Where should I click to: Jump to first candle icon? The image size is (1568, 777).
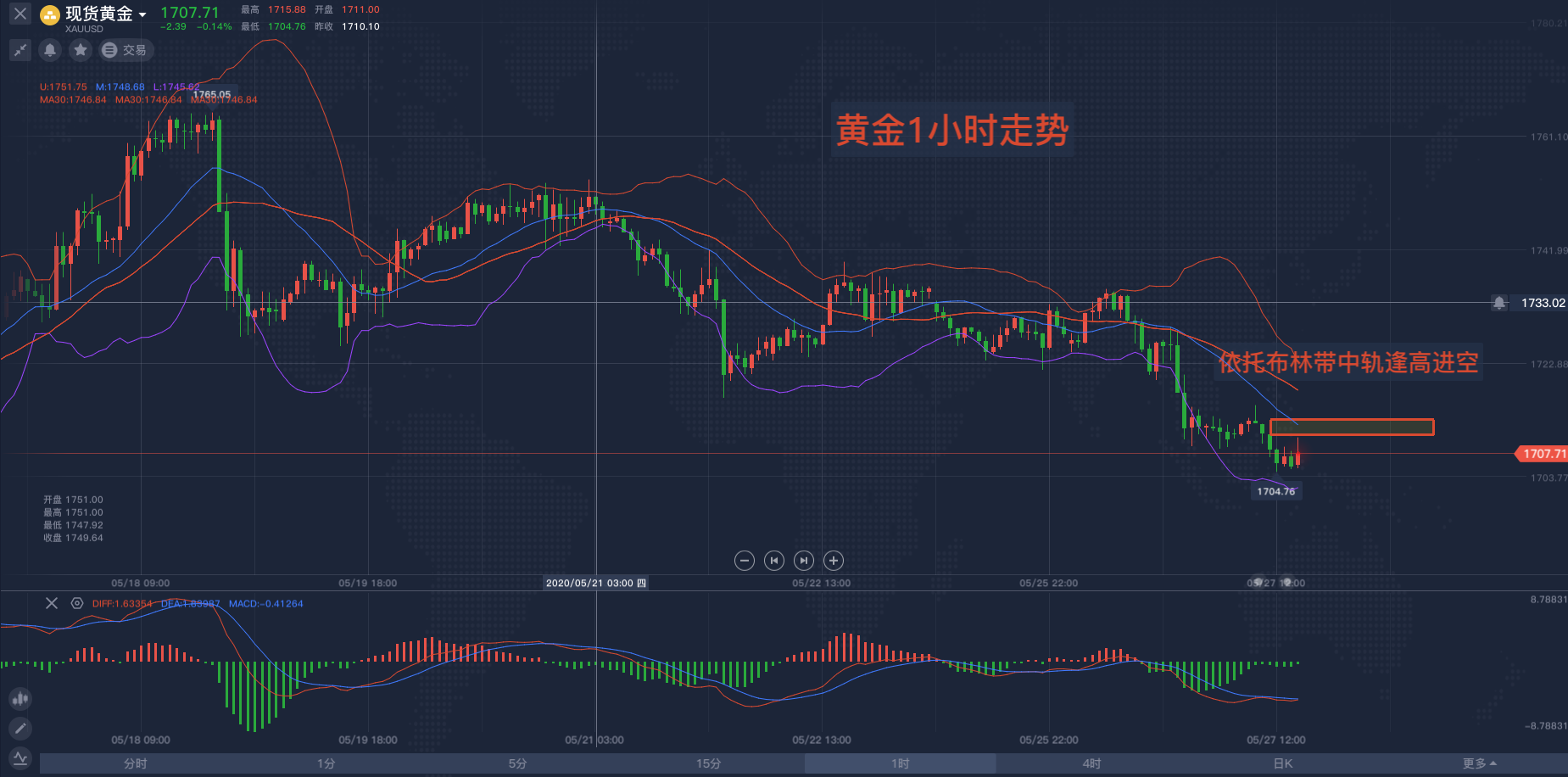pos(774,561)
